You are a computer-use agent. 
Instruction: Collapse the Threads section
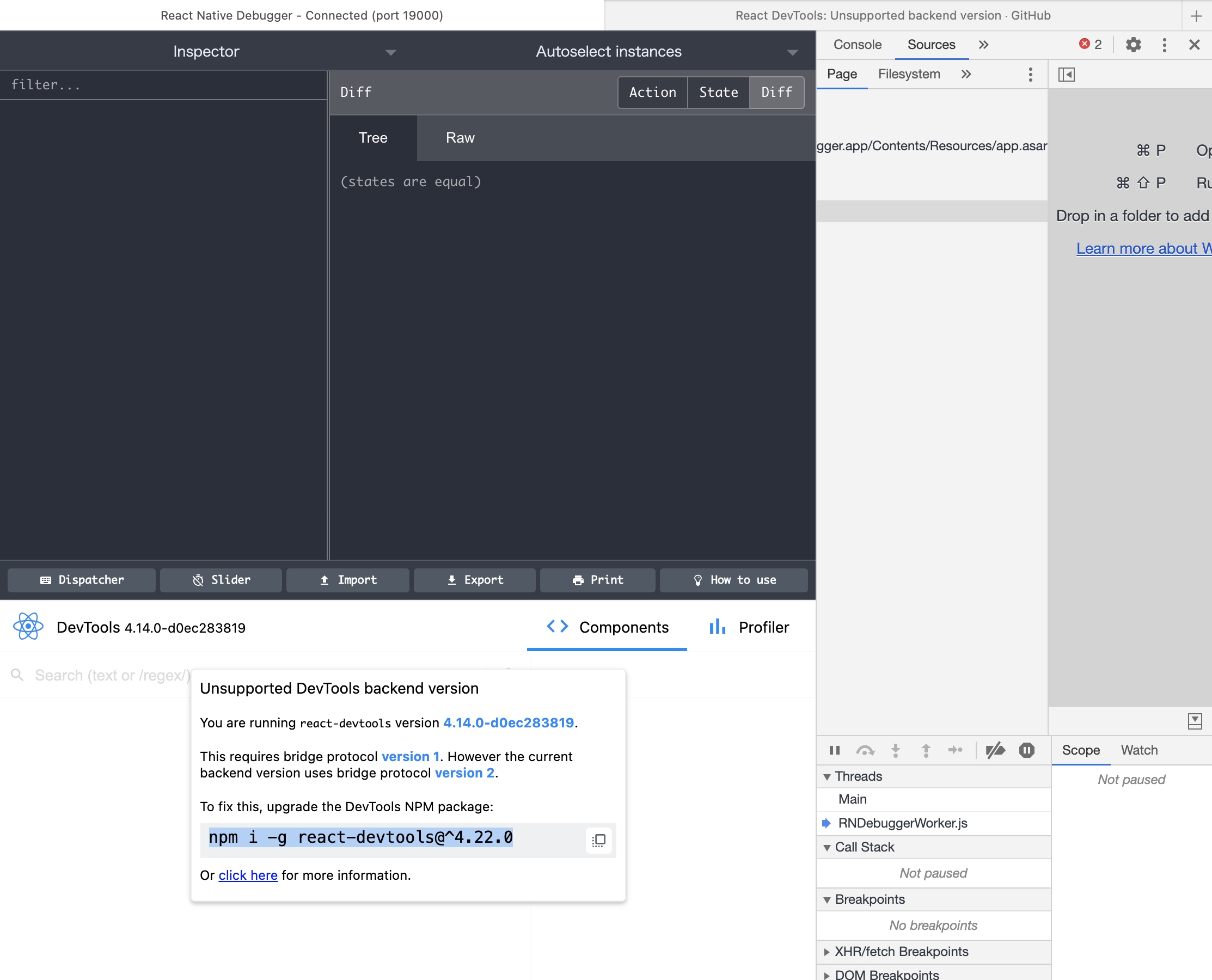pos(827,777)
